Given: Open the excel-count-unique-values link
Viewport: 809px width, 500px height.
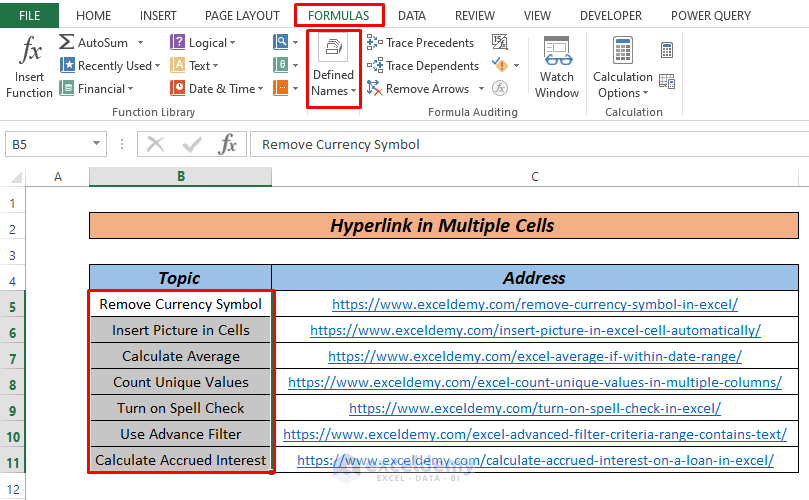Looking at the screenshot, I should click(x=535, y=382).
